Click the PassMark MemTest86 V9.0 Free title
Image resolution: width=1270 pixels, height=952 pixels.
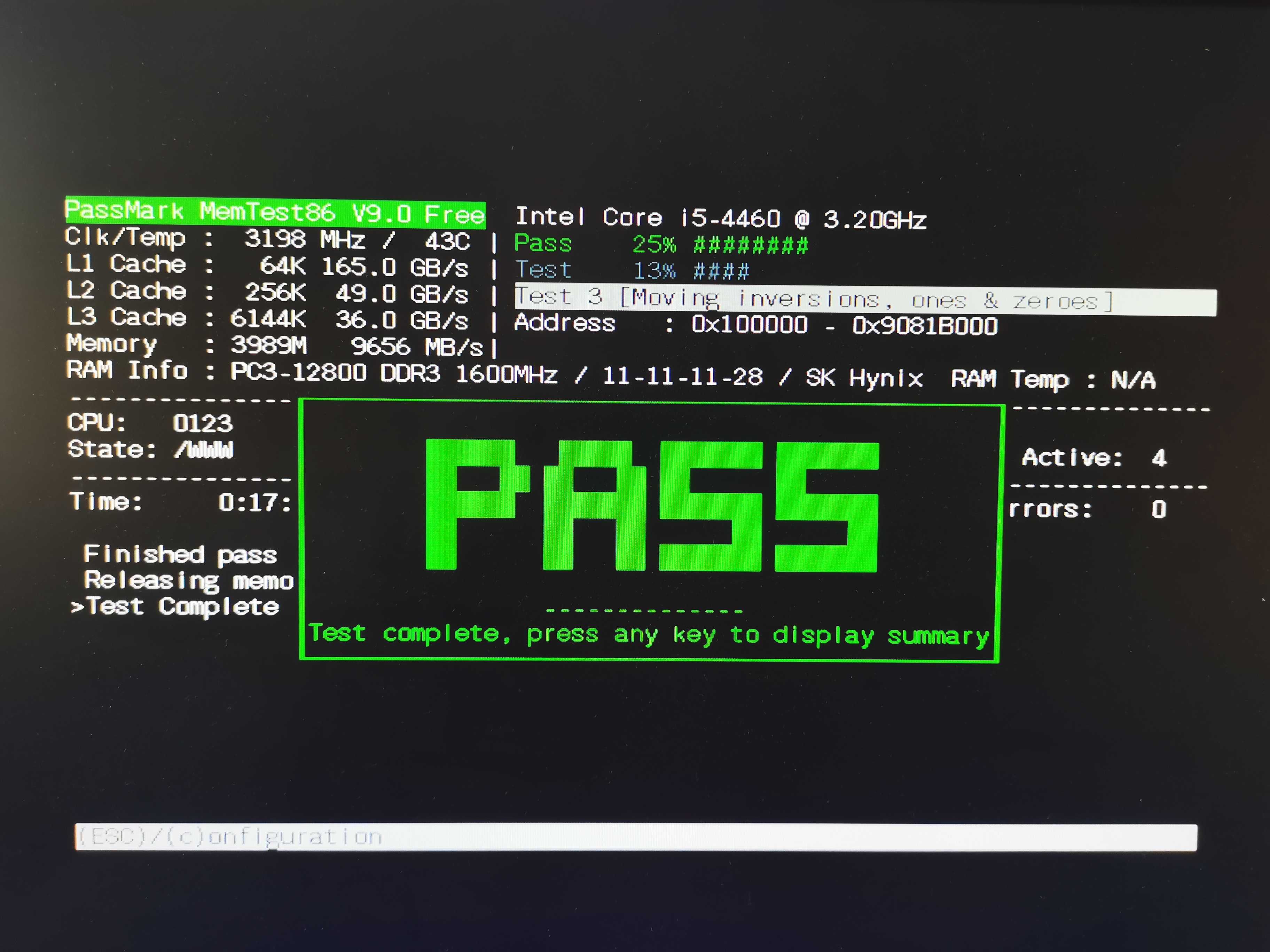pyautogui.click(x=276, y=212)
